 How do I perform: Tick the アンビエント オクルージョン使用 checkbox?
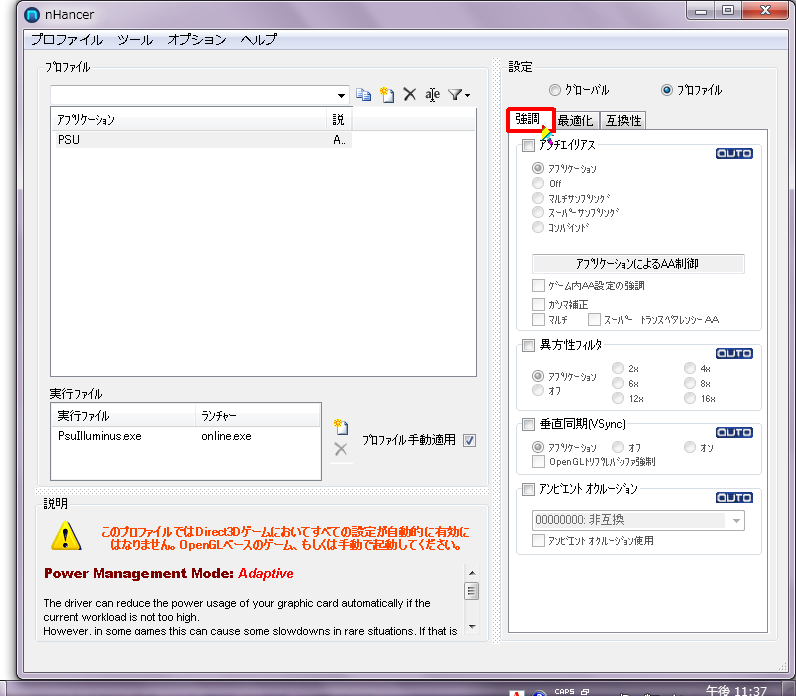pos(538,541)
